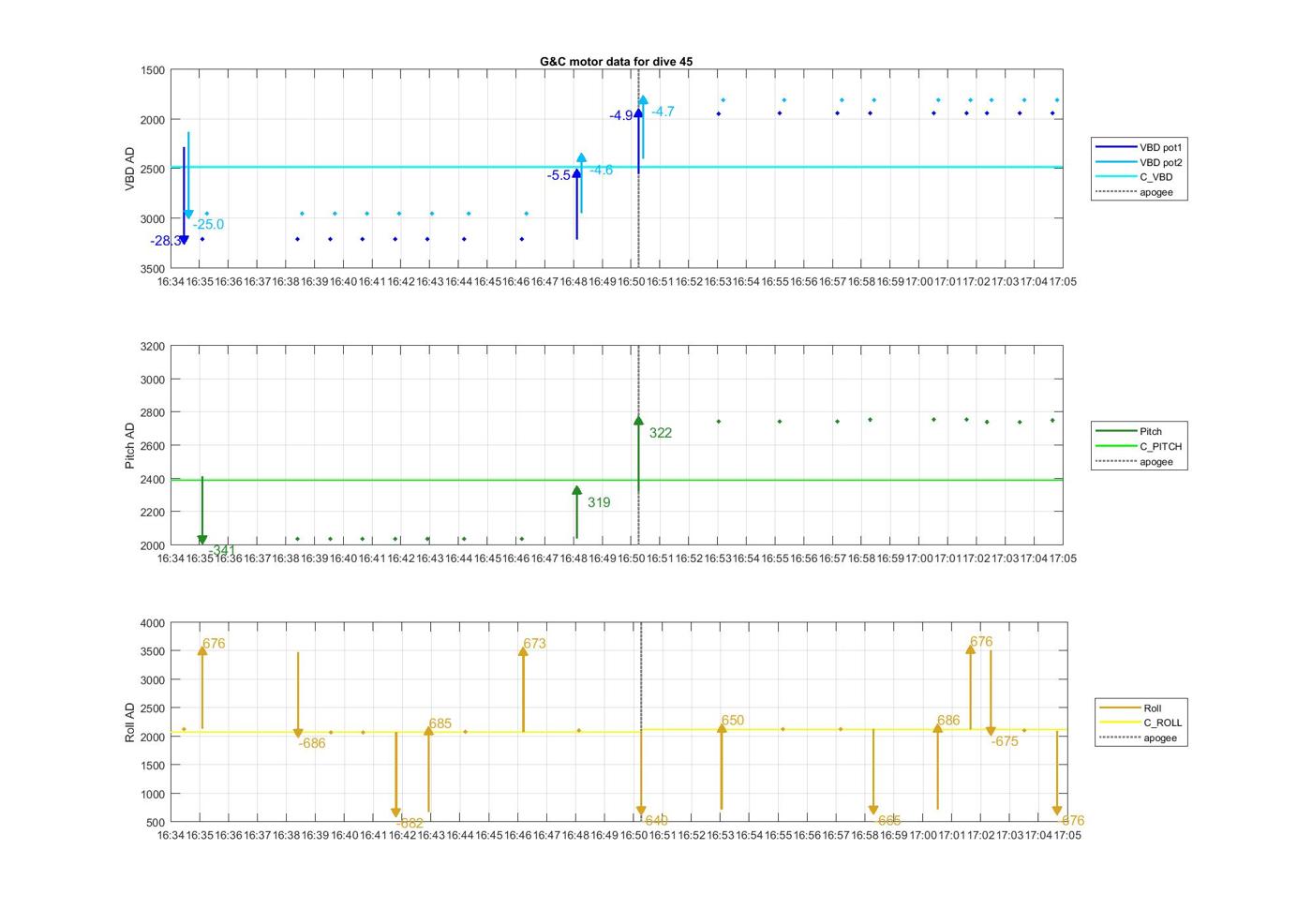1312x924 pixels.
Task: Click the '-686' annotation in the Roll plot
Action: pos(312,743)
